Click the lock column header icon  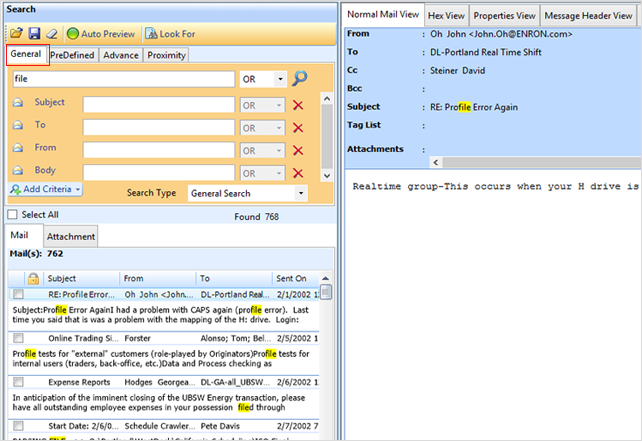[33, 278]
